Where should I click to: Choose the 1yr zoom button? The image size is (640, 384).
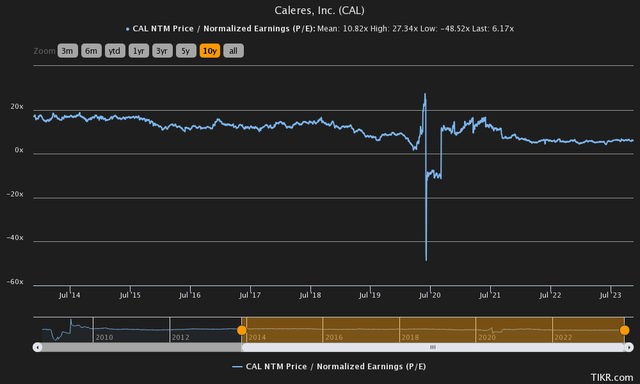click(138, 51)
